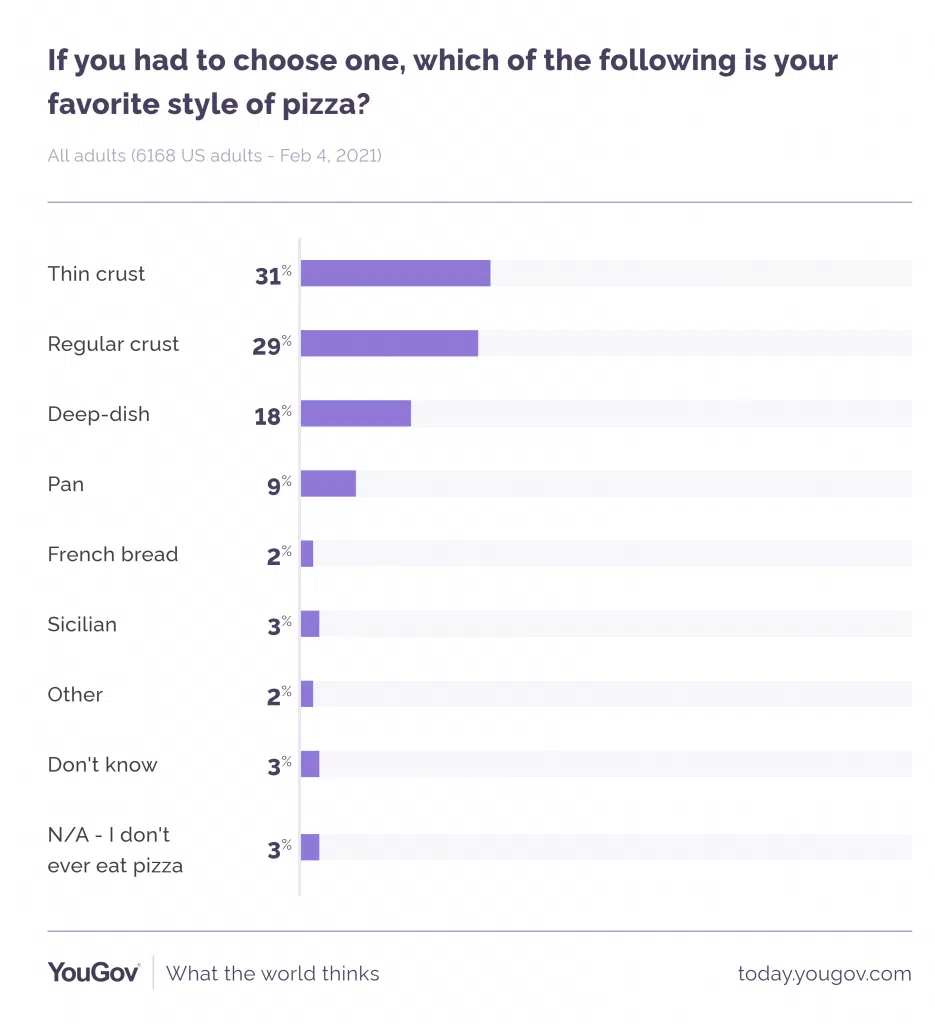Click the 18% Deep-dish percentage
The image size is (935, 1024).
point(272,415)
